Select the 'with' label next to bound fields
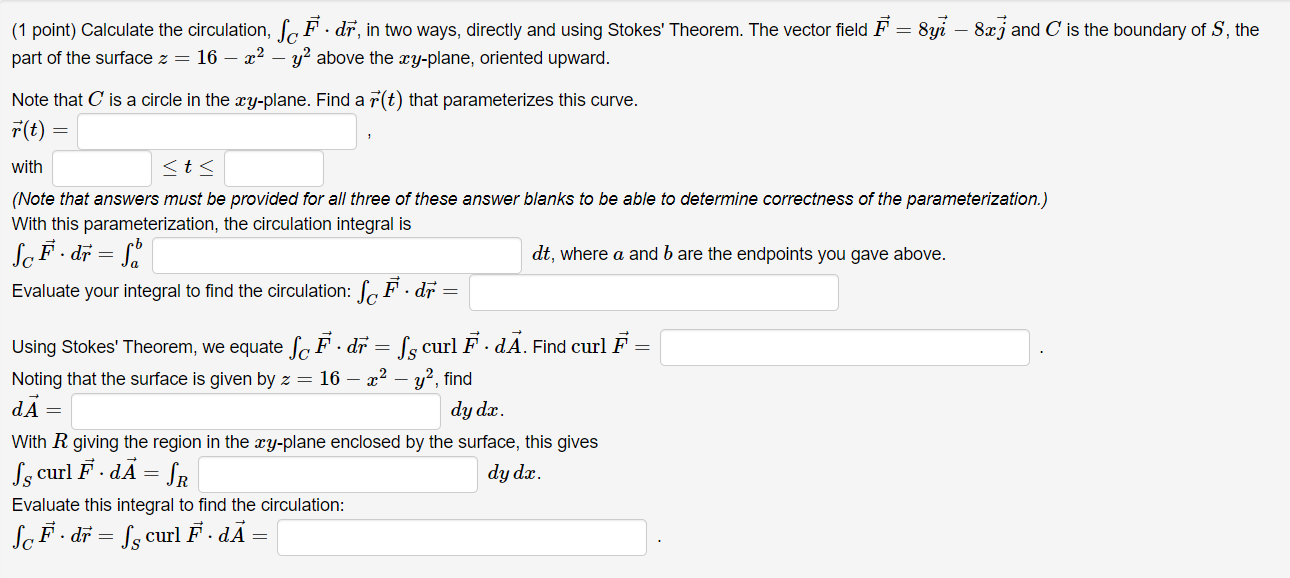 (x=27, y=167)
